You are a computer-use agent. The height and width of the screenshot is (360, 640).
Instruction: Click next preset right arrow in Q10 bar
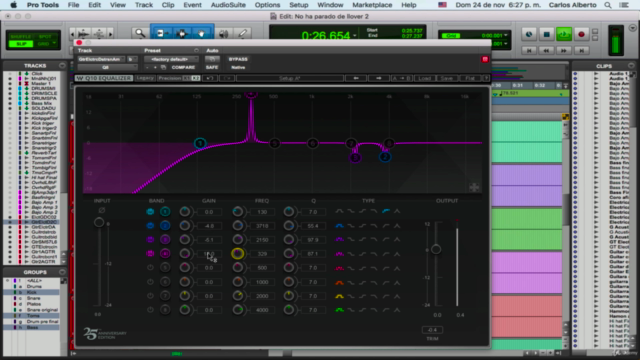point(378,78)
